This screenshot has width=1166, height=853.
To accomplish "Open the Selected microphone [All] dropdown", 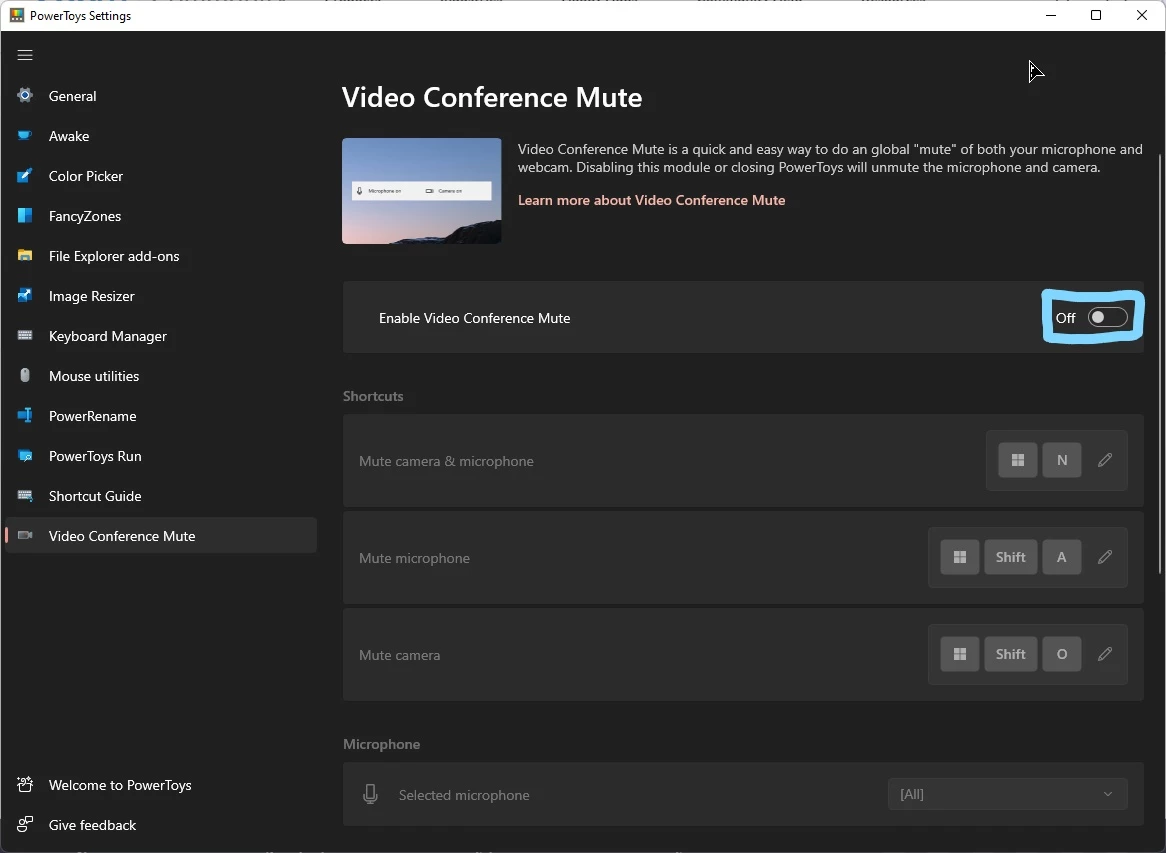I will click(1008, 794).
